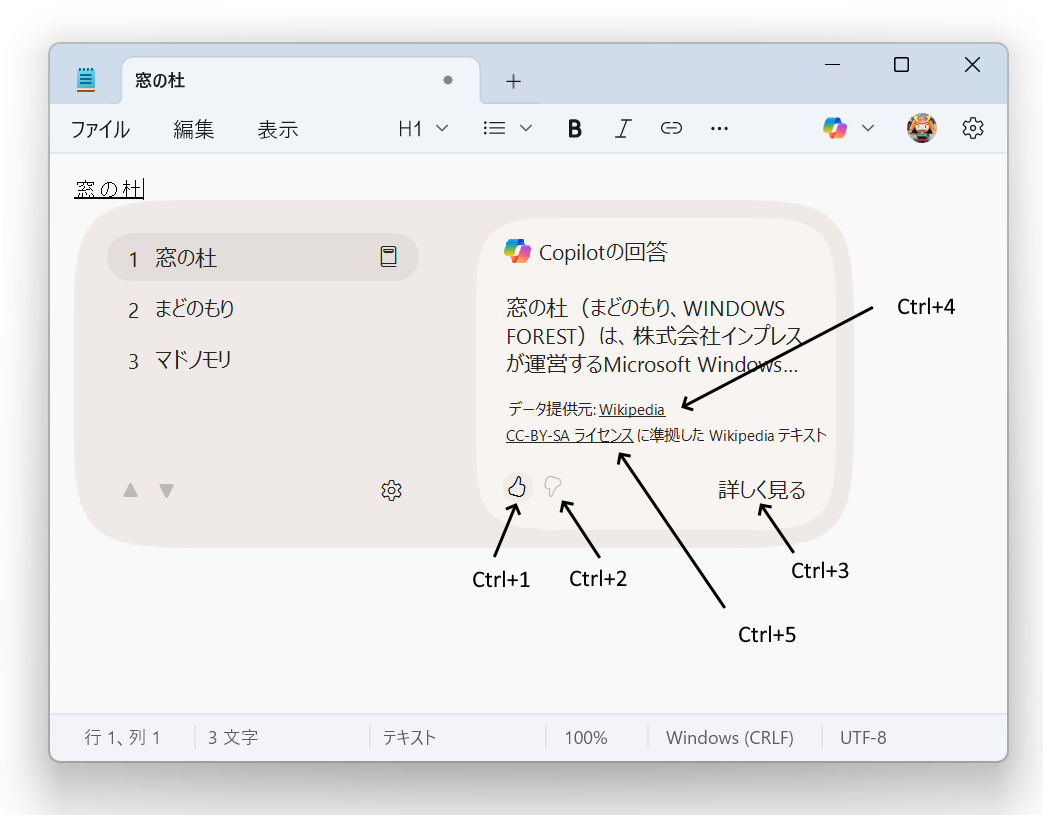
Task: Open the Wikipedia data source link
Action: (631, 410)
